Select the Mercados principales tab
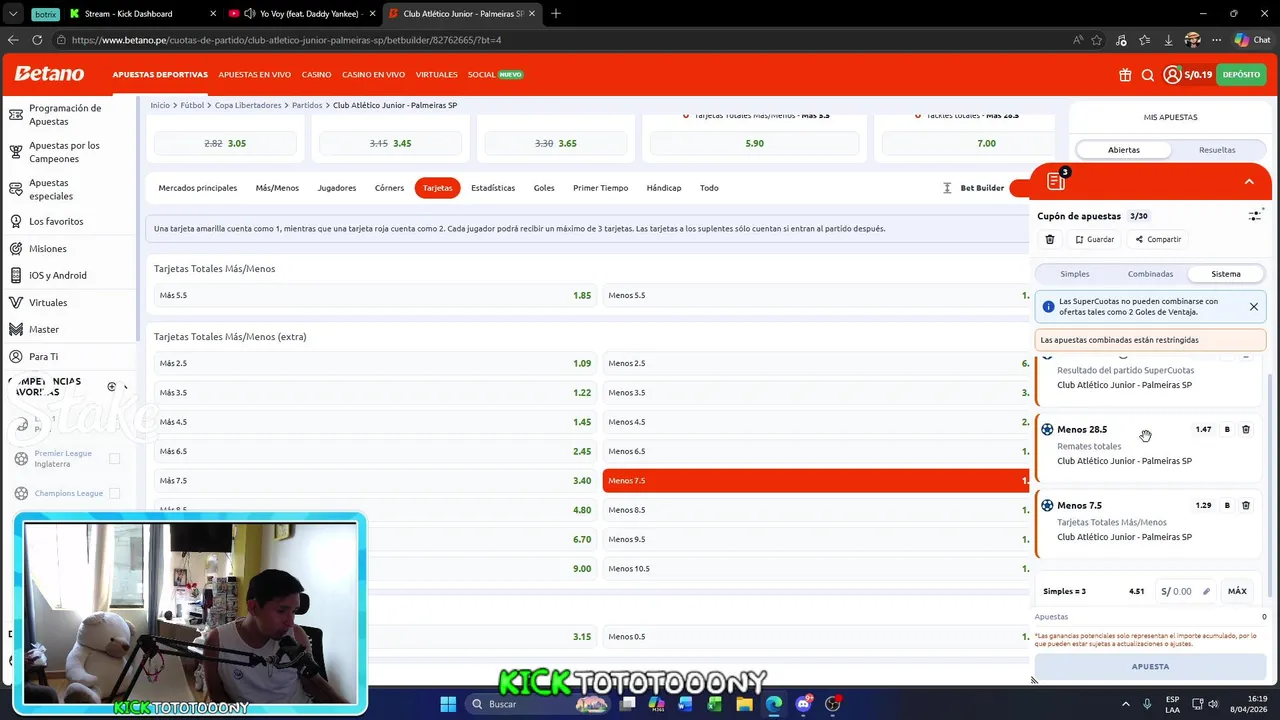The height and width of the screenshot is (720, 1280). [x=198, y=188]
